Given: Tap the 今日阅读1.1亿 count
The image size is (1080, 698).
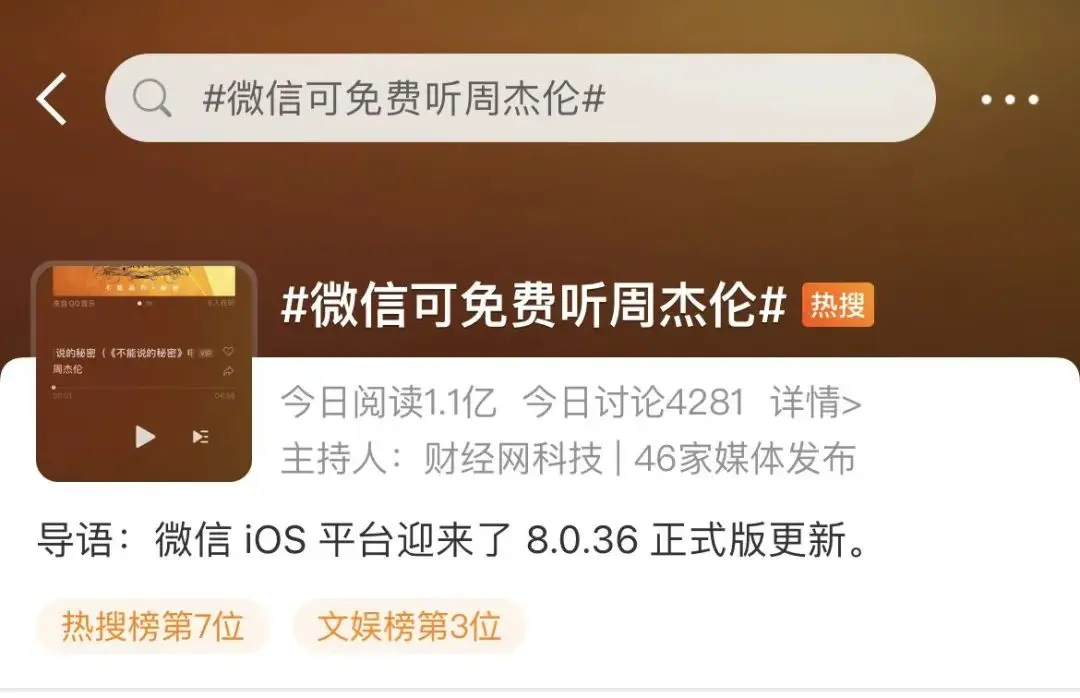Looking at the screenshot, I should [x=388, y=402].
